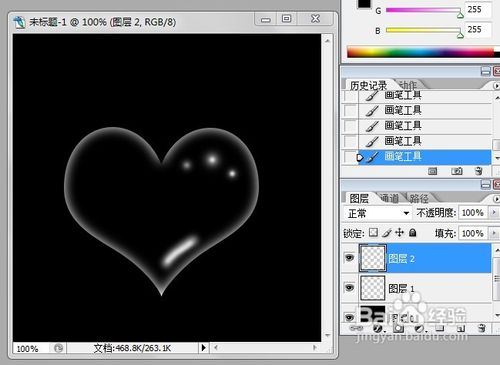The image size is (500, 365).
Task: Open status bar info options arrow
Action: (203, 348)
